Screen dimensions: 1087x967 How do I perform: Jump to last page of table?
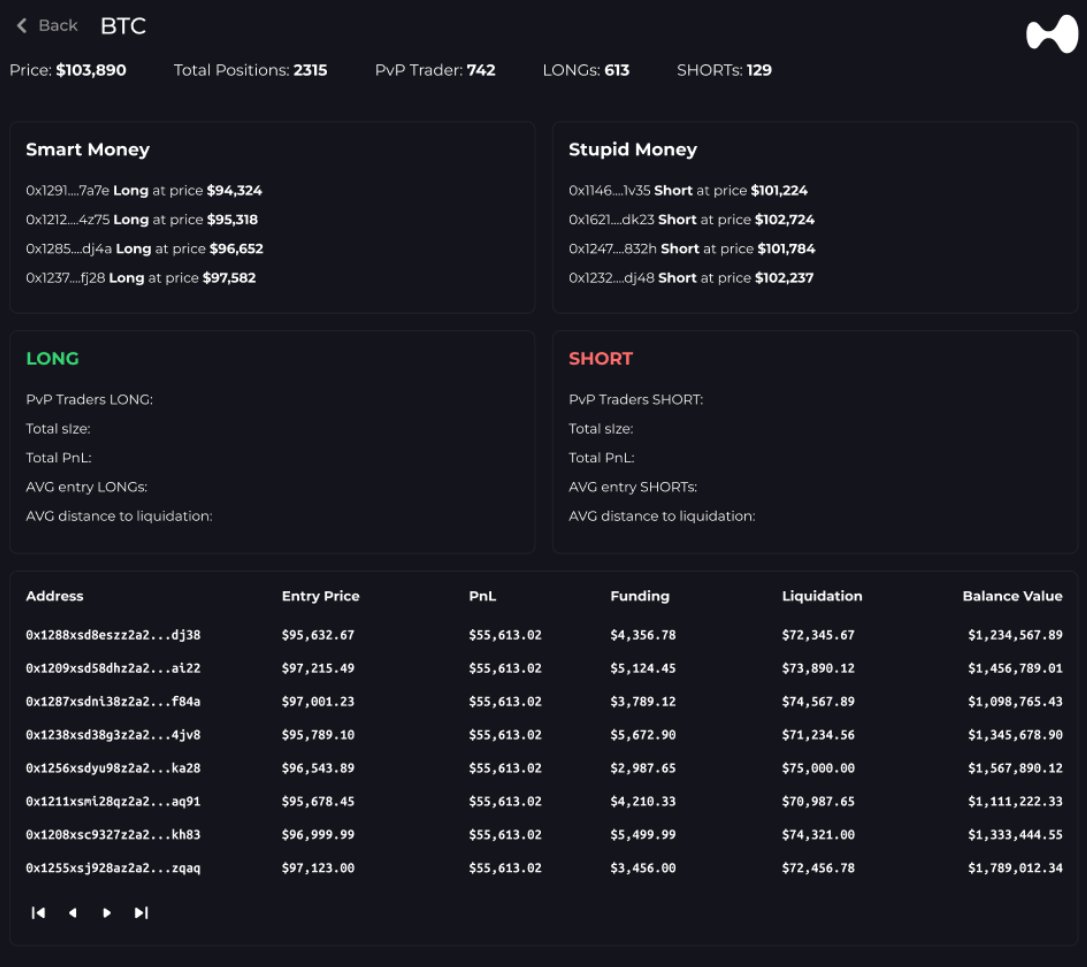pyautogui.click(x=141, y=912)
